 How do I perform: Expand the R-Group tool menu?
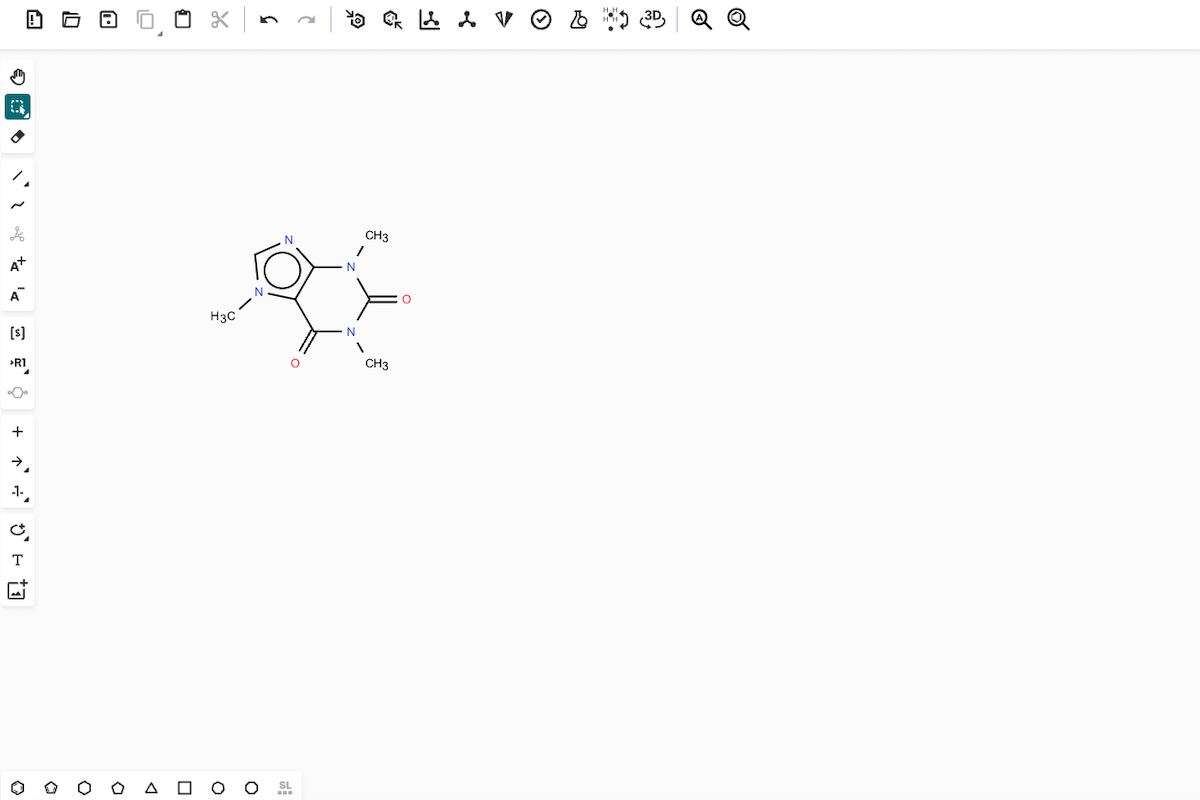pos(27,372)
